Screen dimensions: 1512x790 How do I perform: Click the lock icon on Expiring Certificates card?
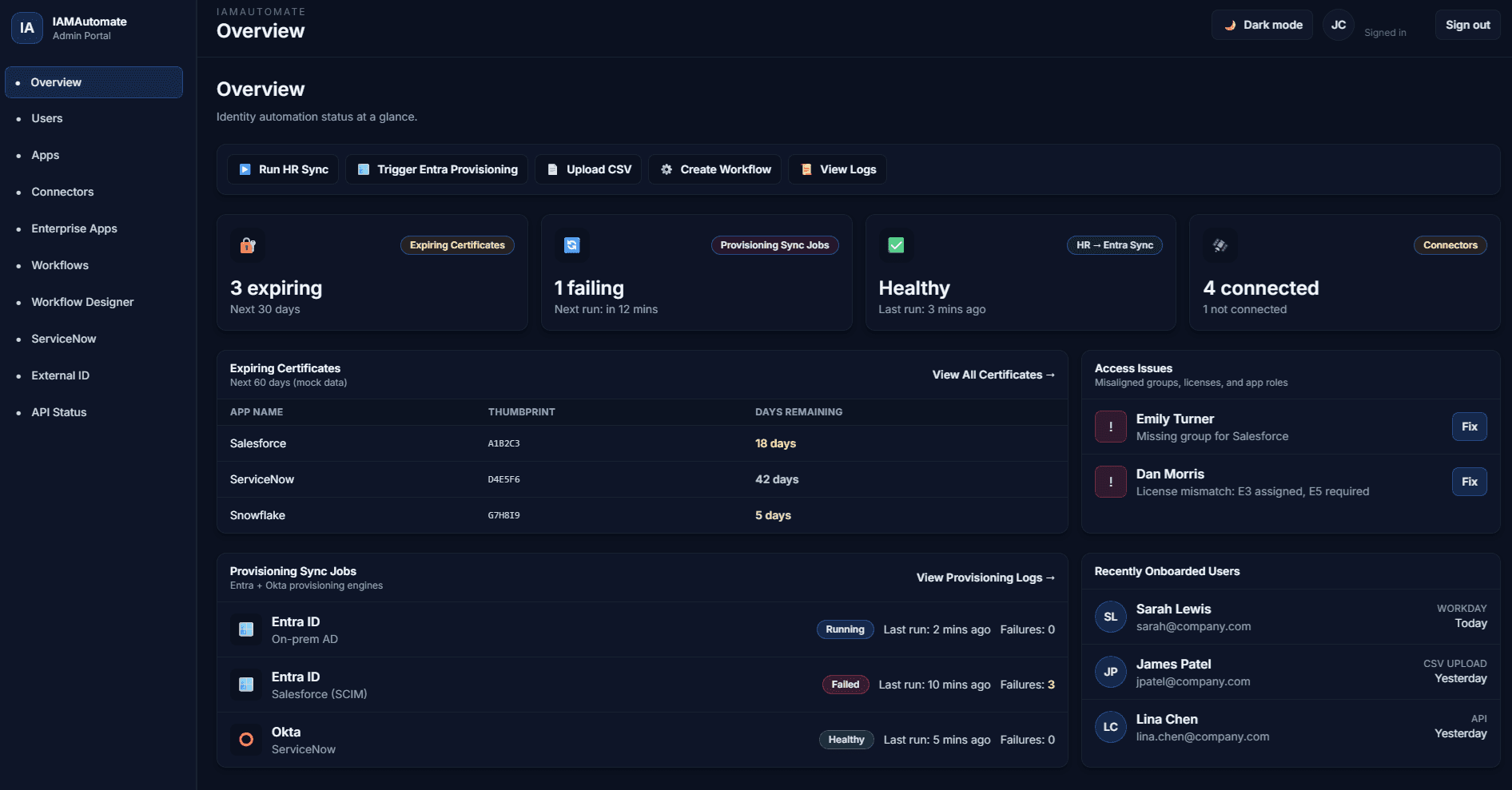pyautogui.click(x=247, y=245)
